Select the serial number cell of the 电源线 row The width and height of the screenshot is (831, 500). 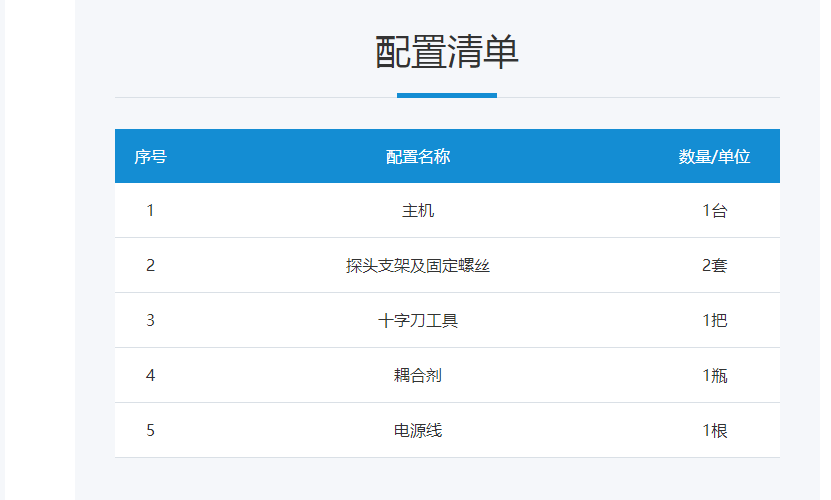(151, 430)
